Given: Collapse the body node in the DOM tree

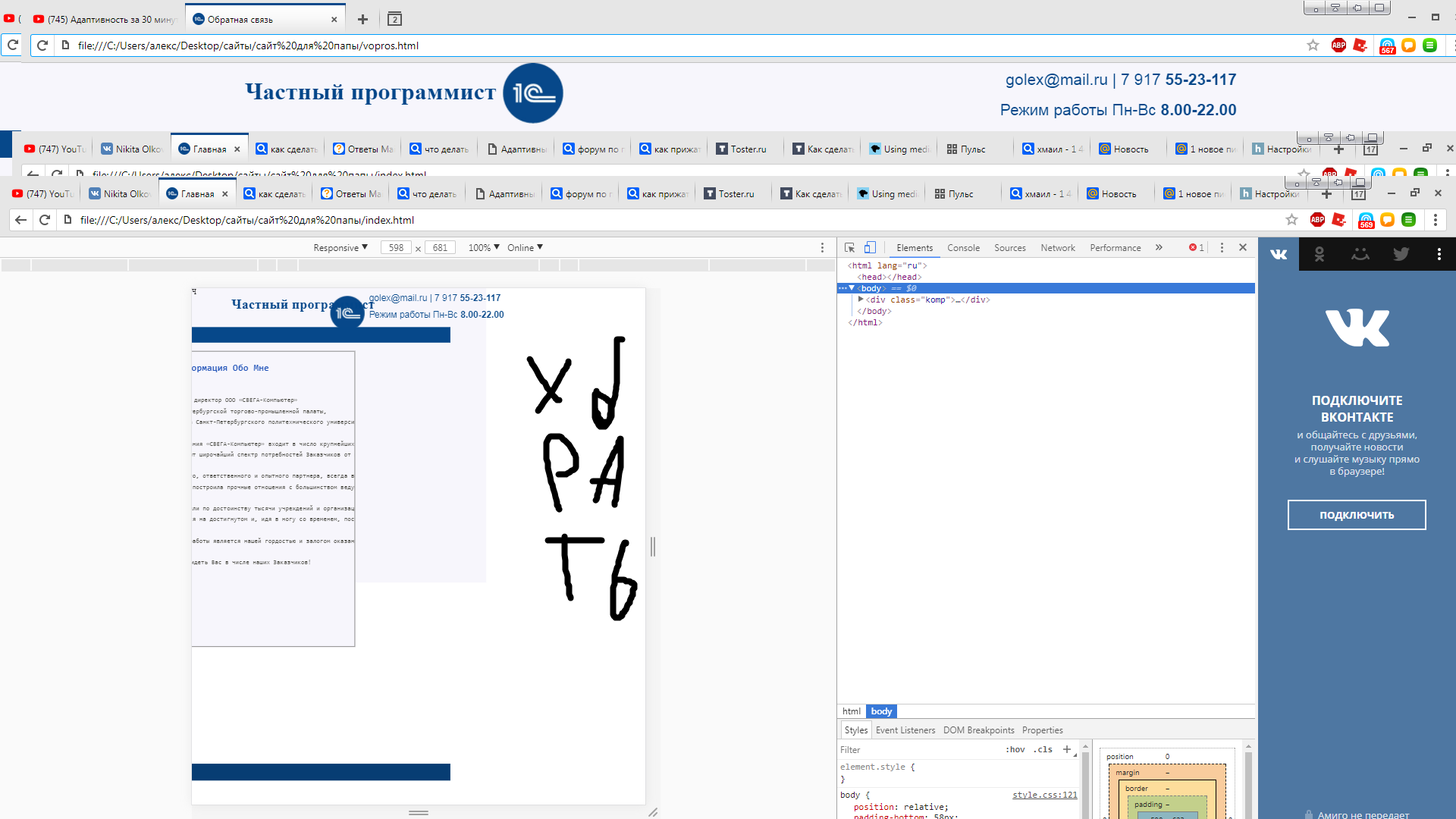Looking at the screenshot, I should (x=852, y=288).
